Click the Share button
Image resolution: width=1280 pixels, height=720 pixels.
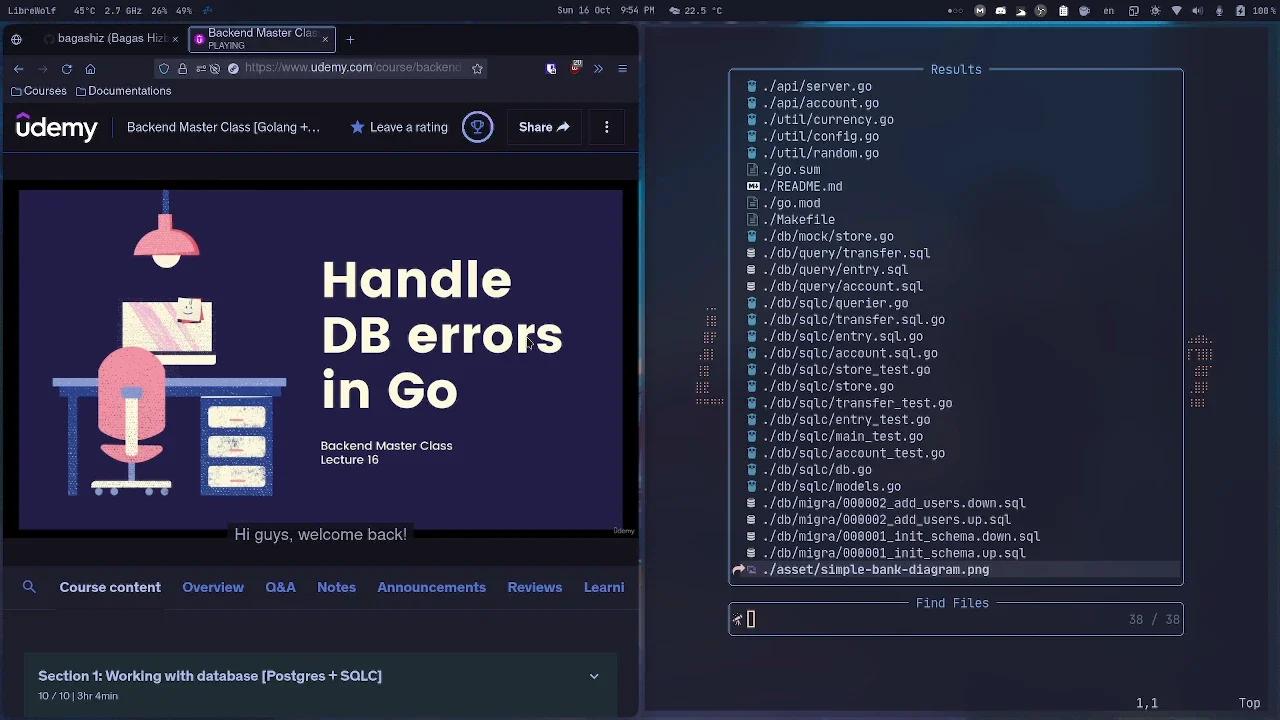[x=544, y=127]
